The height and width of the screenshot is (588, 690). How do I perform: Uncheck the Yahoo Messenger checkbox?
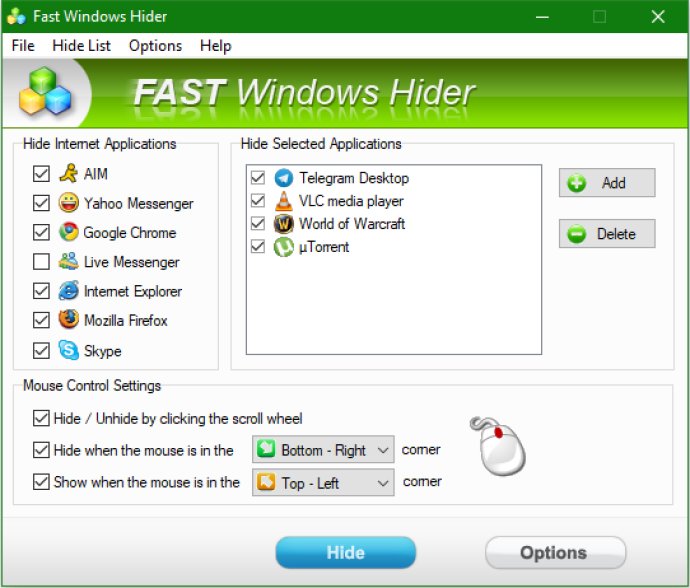(41, 203)
